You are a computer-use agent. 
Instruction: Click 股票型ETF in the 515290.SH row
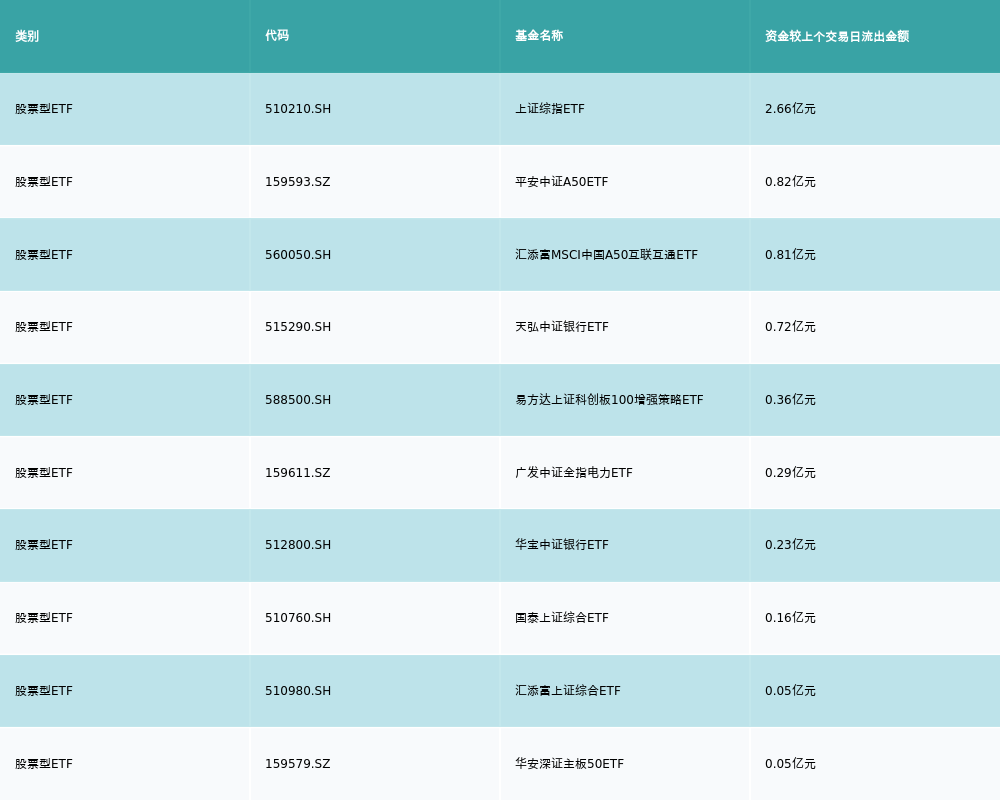click(44, 327)
